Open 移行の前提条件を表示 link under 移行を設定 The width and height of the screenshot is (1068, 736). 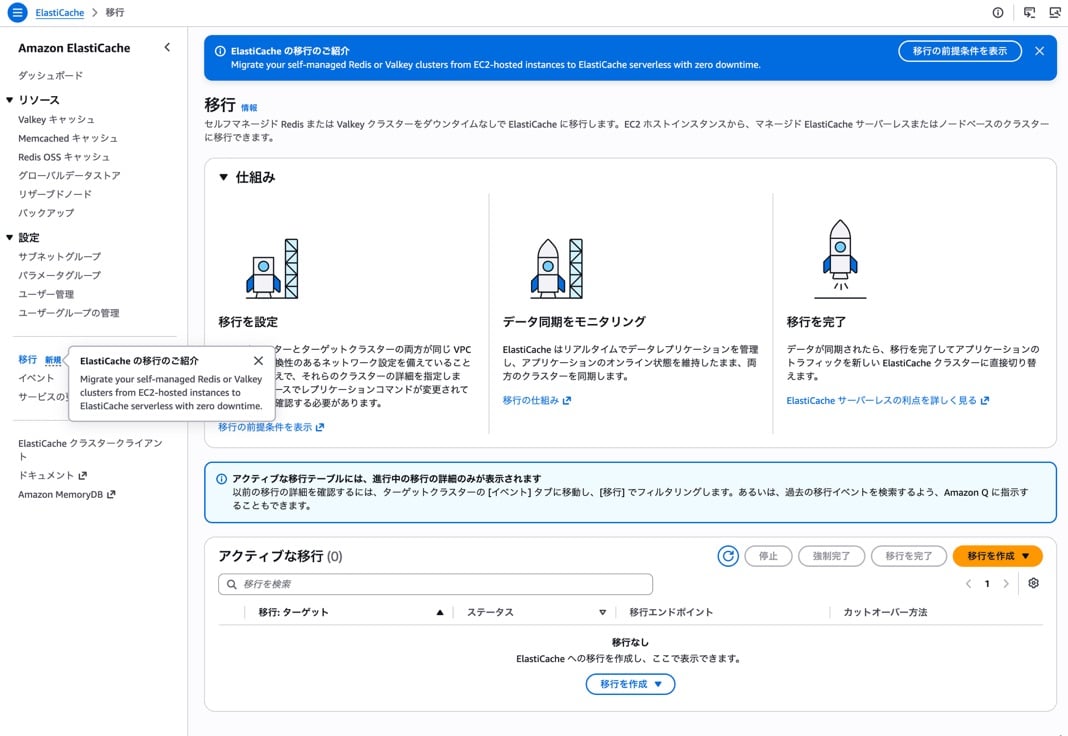(271, 428)
